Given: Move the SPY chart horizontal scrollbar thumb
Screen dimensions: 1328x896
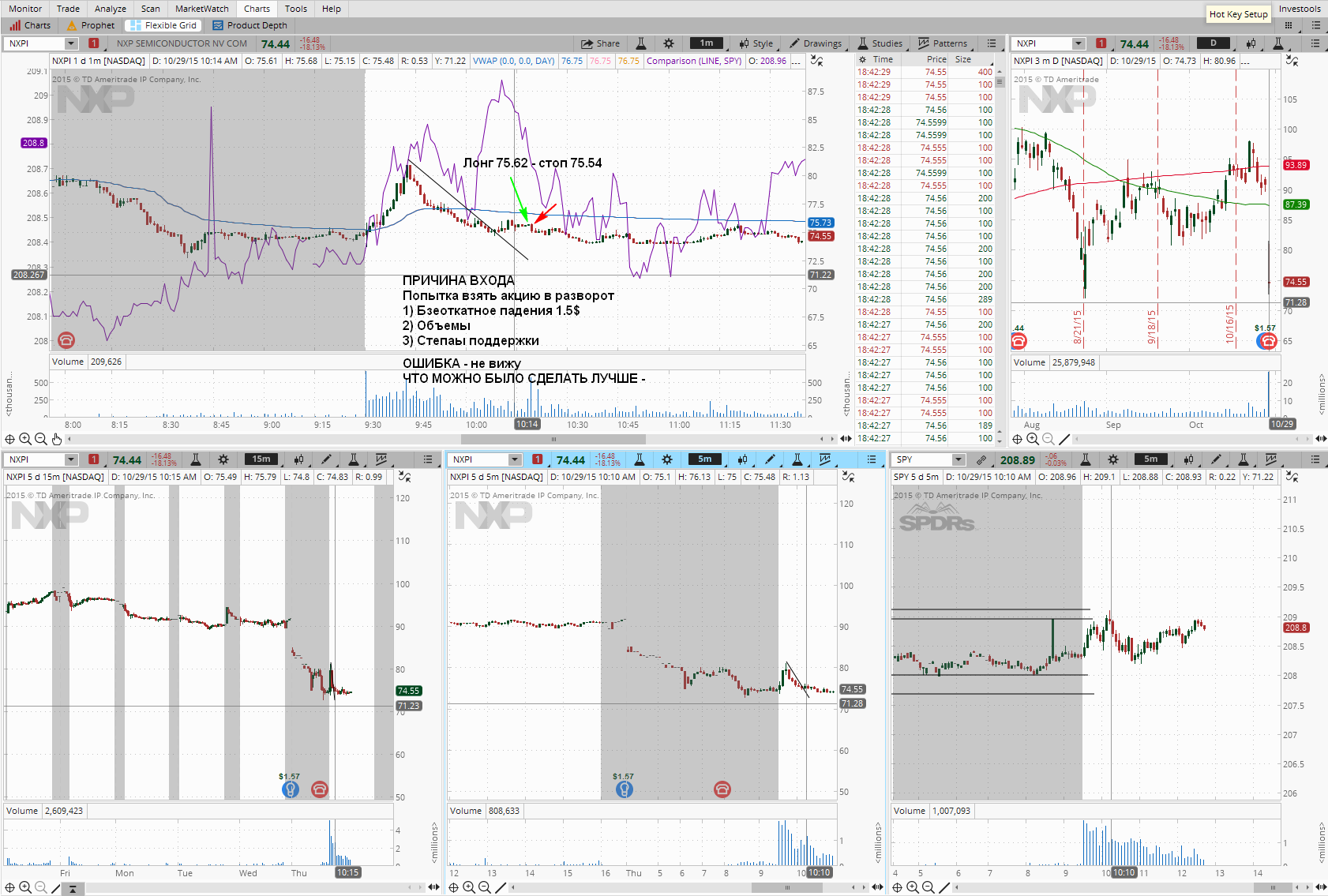Looking at the screenshot, I should 1273,887.
